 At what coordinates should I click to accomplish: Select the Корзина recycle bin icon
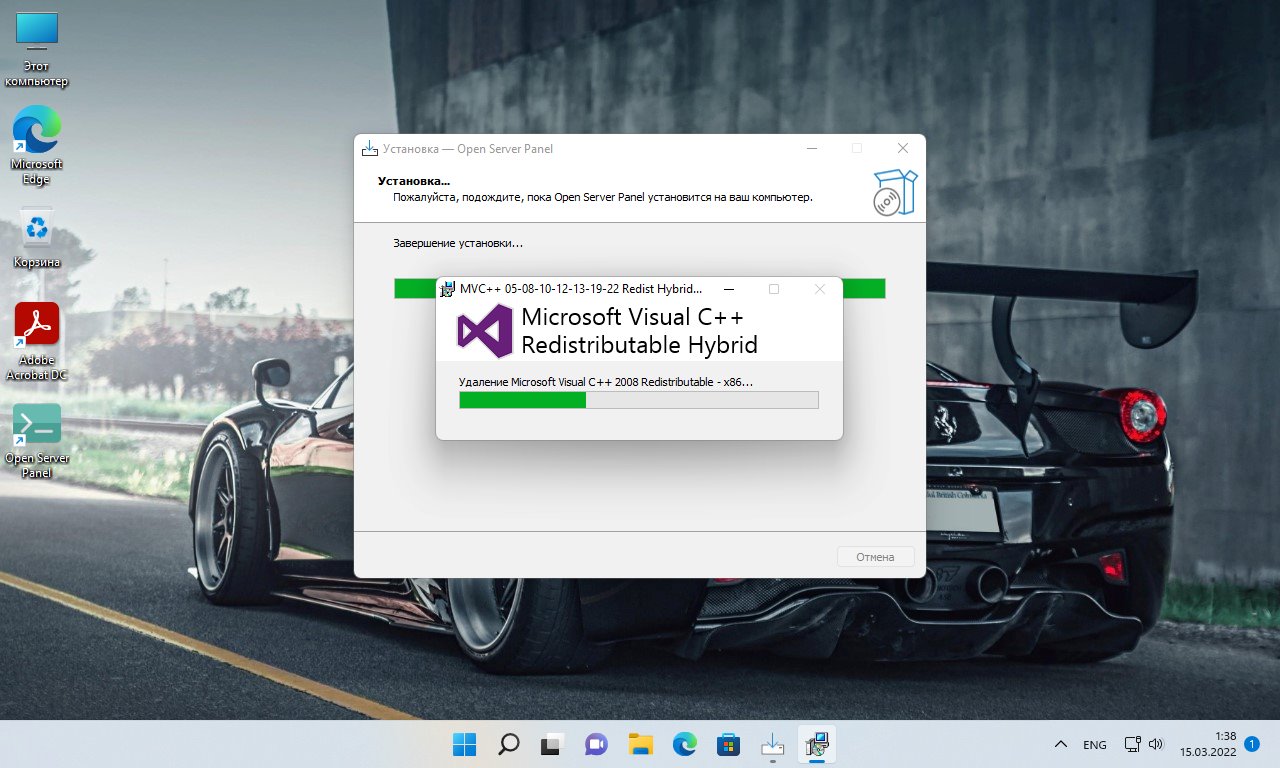click(x=37, y=238)
